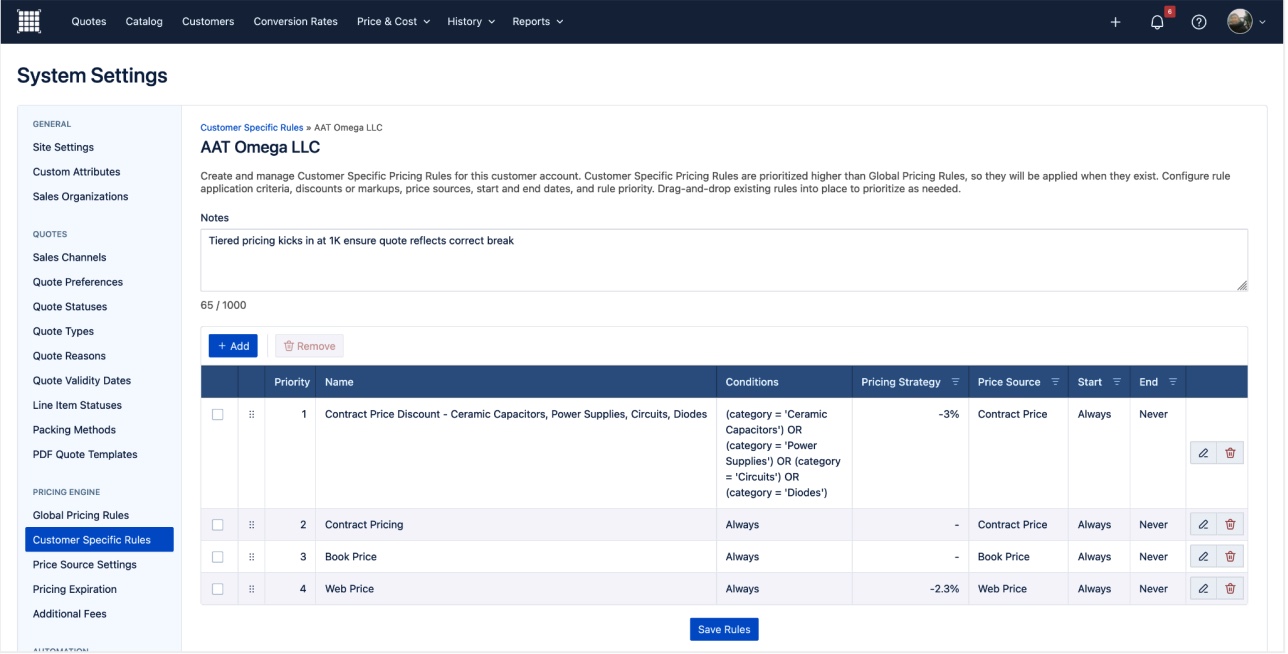Click the drag handle for Book Price rule
1288x654 pixels.
coord(251,557)
